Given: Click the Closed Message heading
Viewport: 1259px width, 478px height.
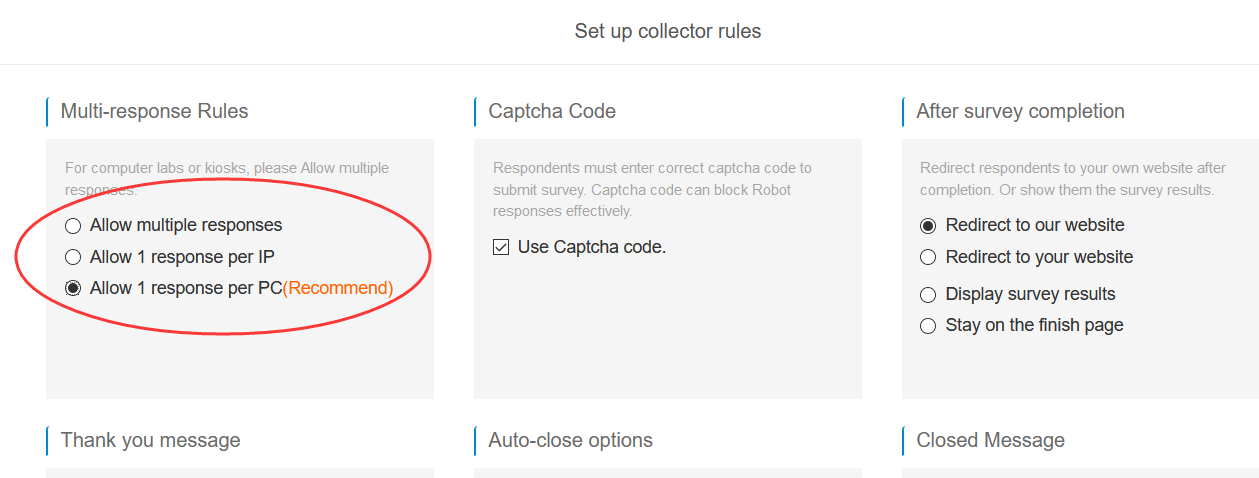Looking at the screenshot, I should tap(990, 441).
